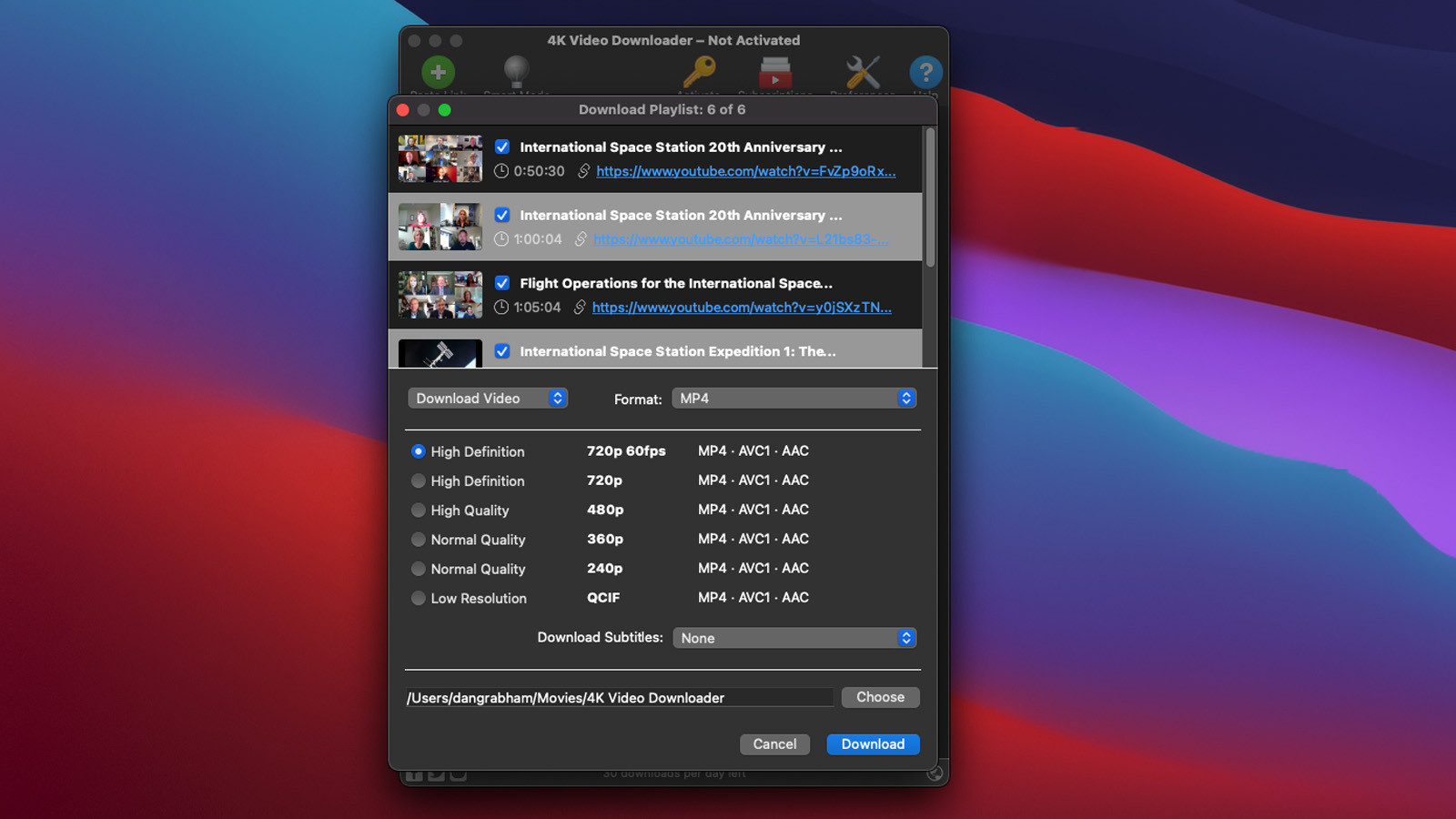This screenshot has width=1456, height=819.
Task: Select Low Resolution QCIF radio button
Action: 419,598
